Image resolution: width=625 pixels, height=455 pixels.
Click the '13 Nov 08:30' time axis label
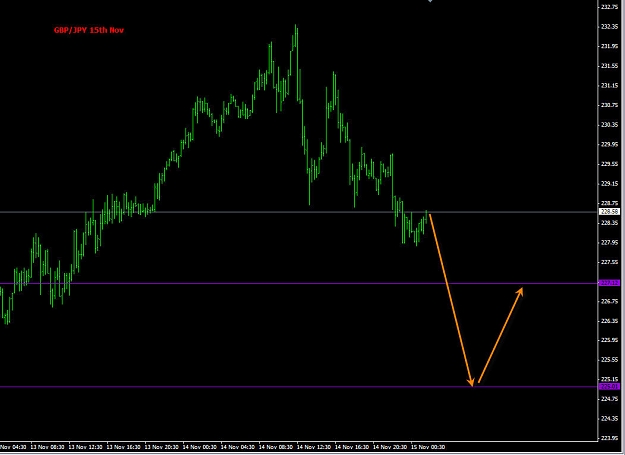pos(47,447)
